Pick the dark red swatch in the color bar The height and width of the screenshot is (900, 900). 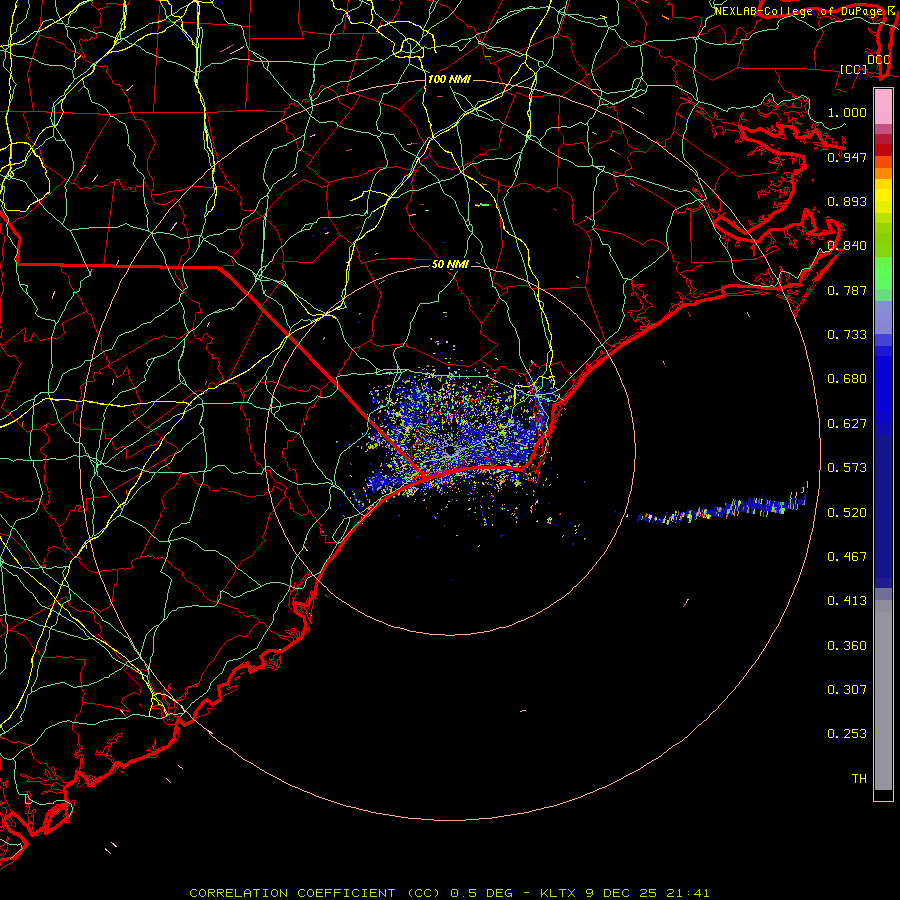coord(883,150)
